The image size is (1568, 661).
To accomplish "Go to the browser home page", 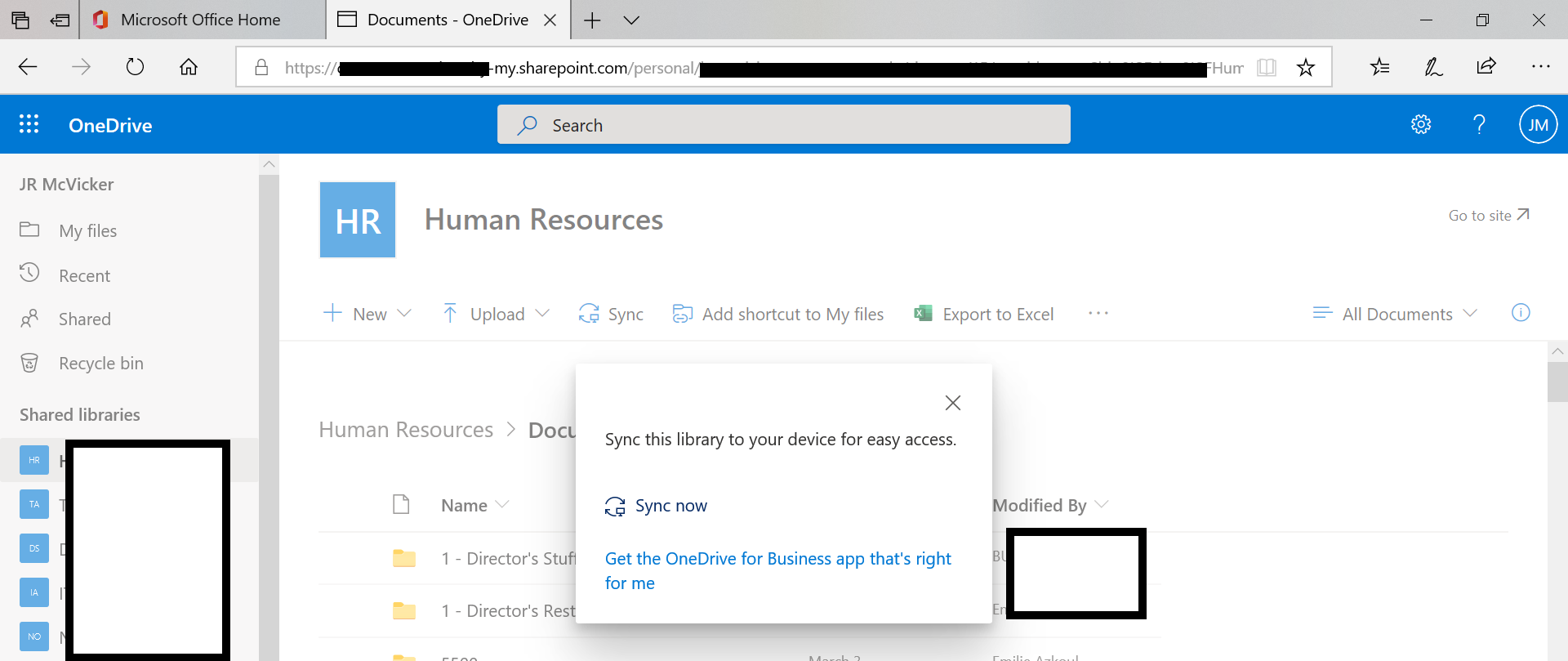I will pyautogui.click(x=189, y=67).
